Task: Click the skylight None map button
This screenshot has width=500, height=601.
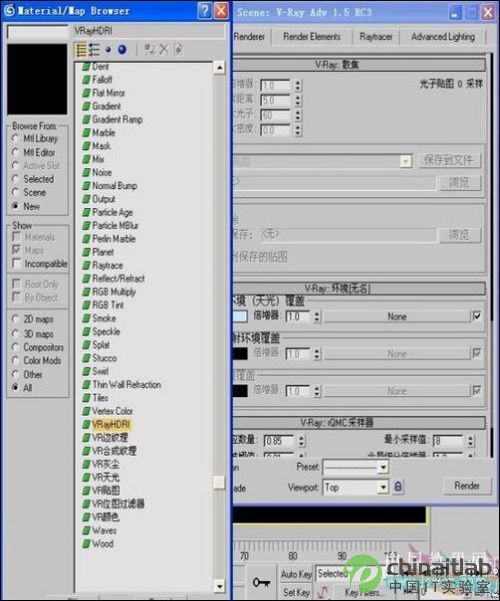Action: 396,317
